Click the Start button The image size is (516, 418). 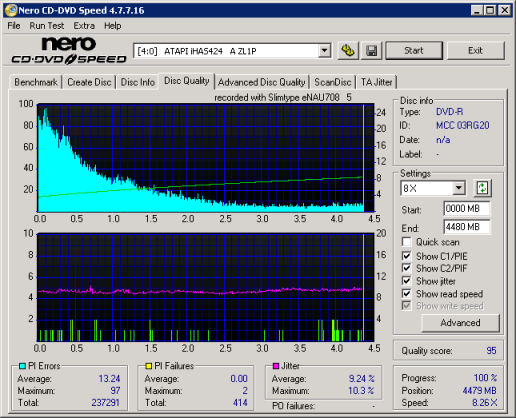pos(414,51)
